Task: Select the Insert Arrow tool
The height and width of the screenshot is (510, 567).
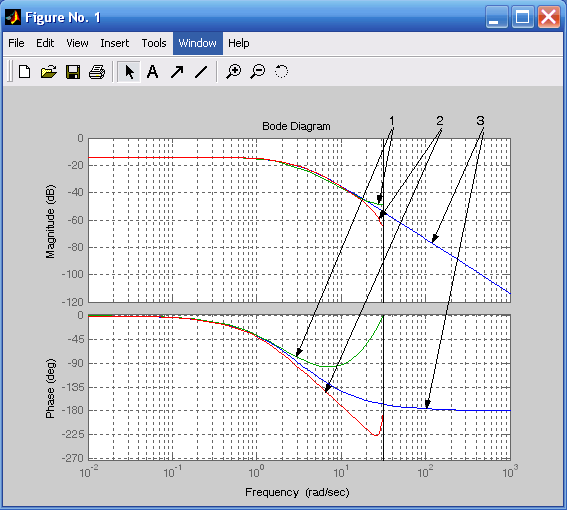Action: [177, 72]
